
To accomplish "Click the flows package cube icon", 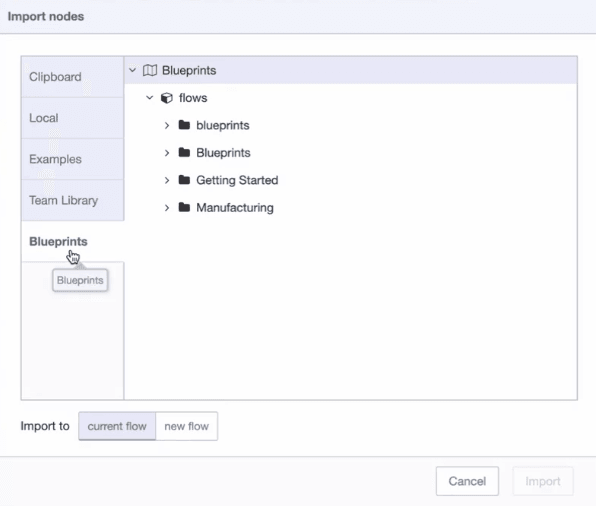I will [167, 98].
